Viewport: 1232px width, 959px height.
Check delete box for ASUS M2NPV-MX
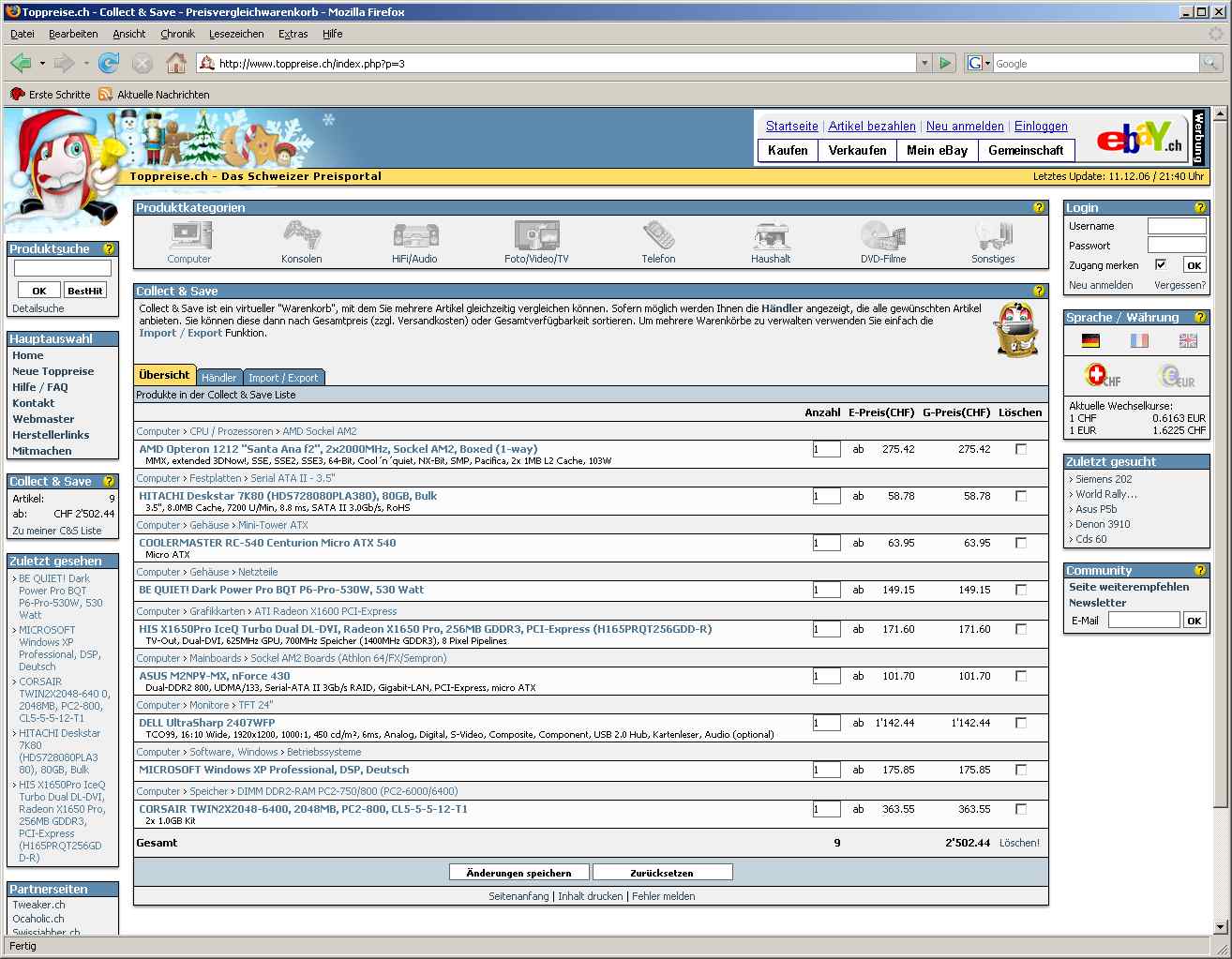coord(1021,676)
